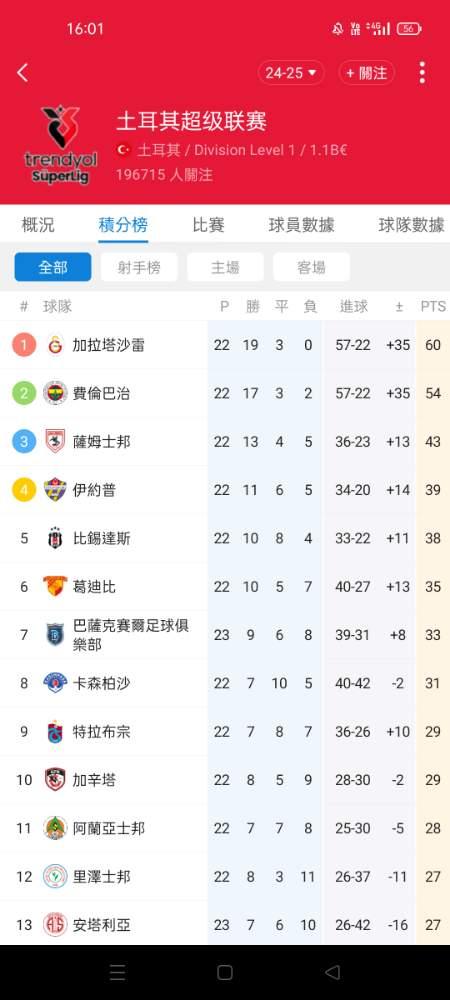Tap the 特拉布宗 team crest
The height and width of the screenshot is (1000, 450).
point(55,732)
